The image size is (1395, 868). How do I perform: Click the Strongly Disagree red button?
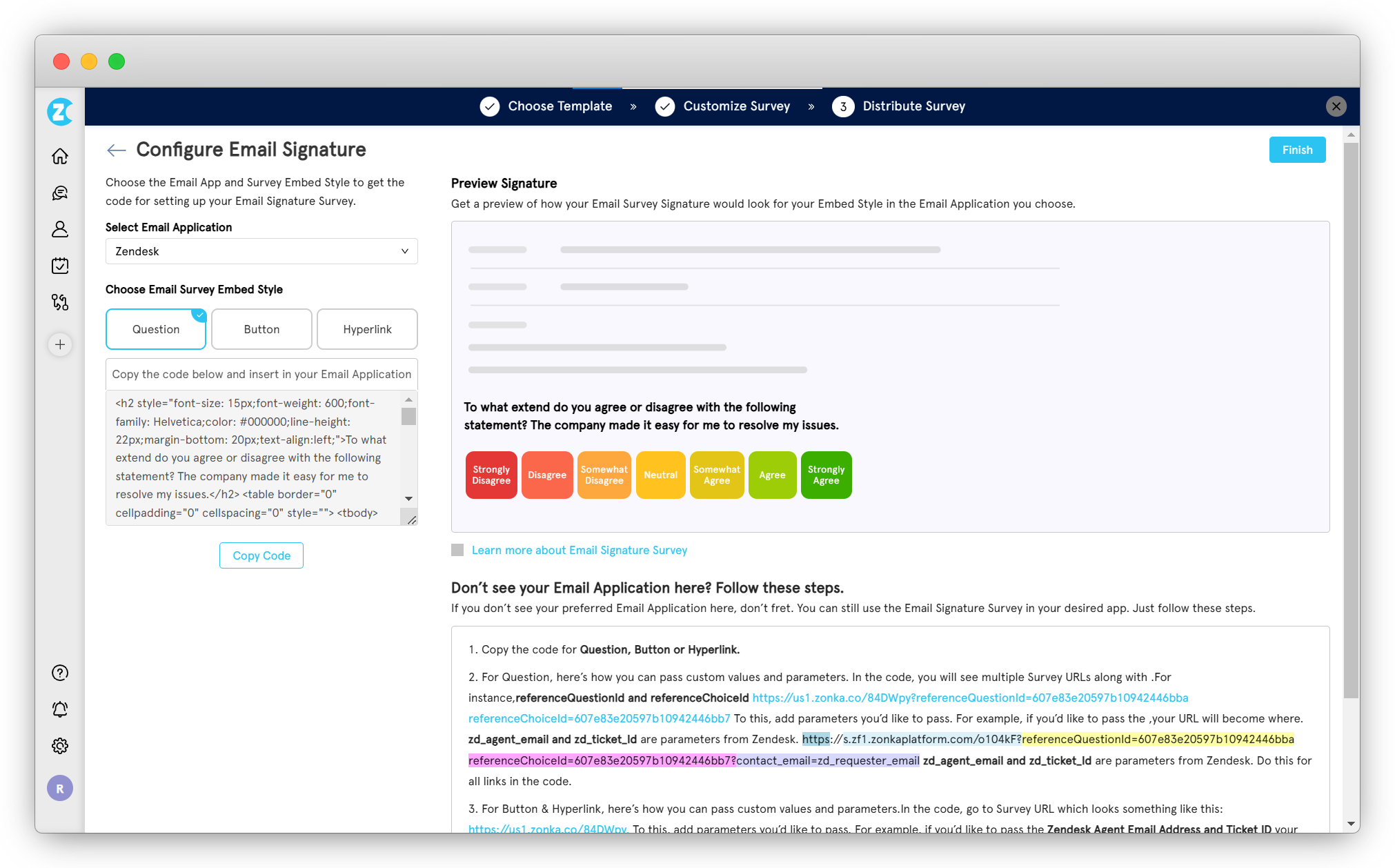491,475
